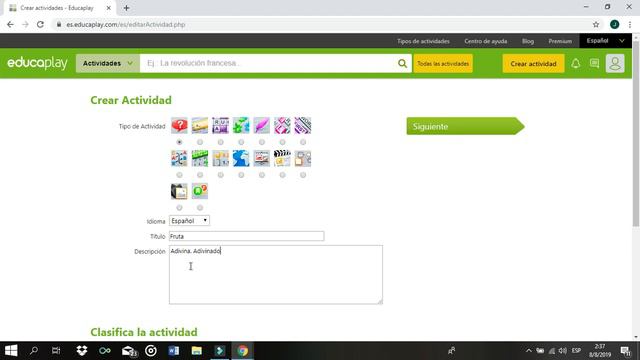Select the radio button under the world-map icon
Viewport: 640px width, 360px height.
pyautogui.click(x=241, y=175)
